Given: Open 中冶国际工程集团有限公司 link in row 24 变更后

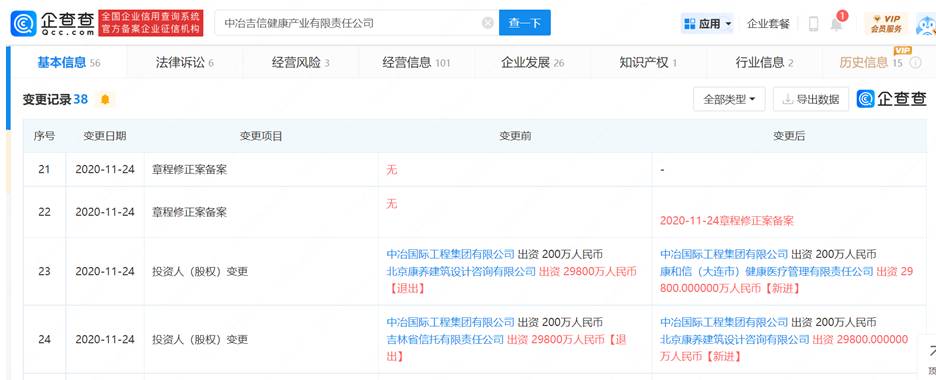Looking at the screenshot, I should click(724, 322).
